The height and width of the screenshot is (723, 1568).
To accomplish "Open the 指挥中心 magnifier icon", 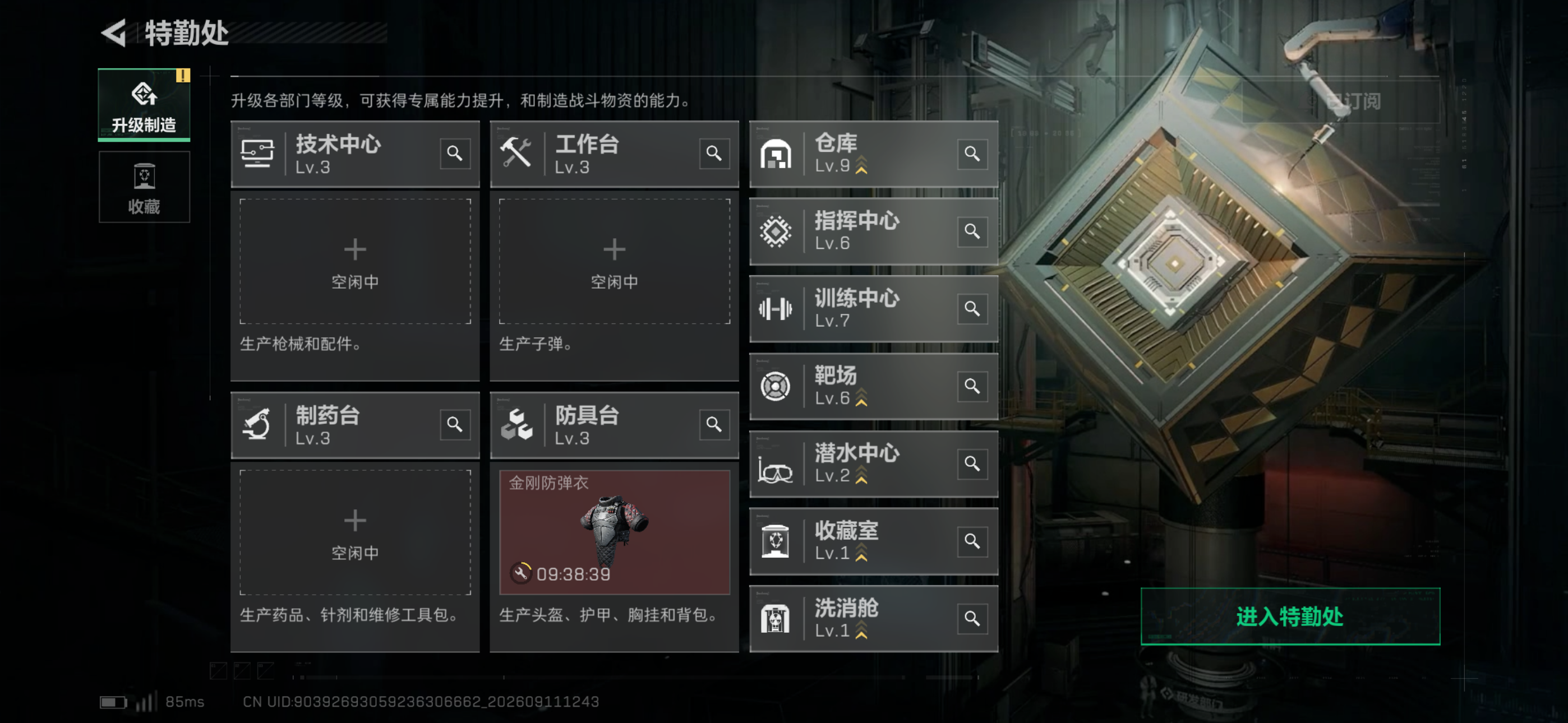I will tap(972, 231).
